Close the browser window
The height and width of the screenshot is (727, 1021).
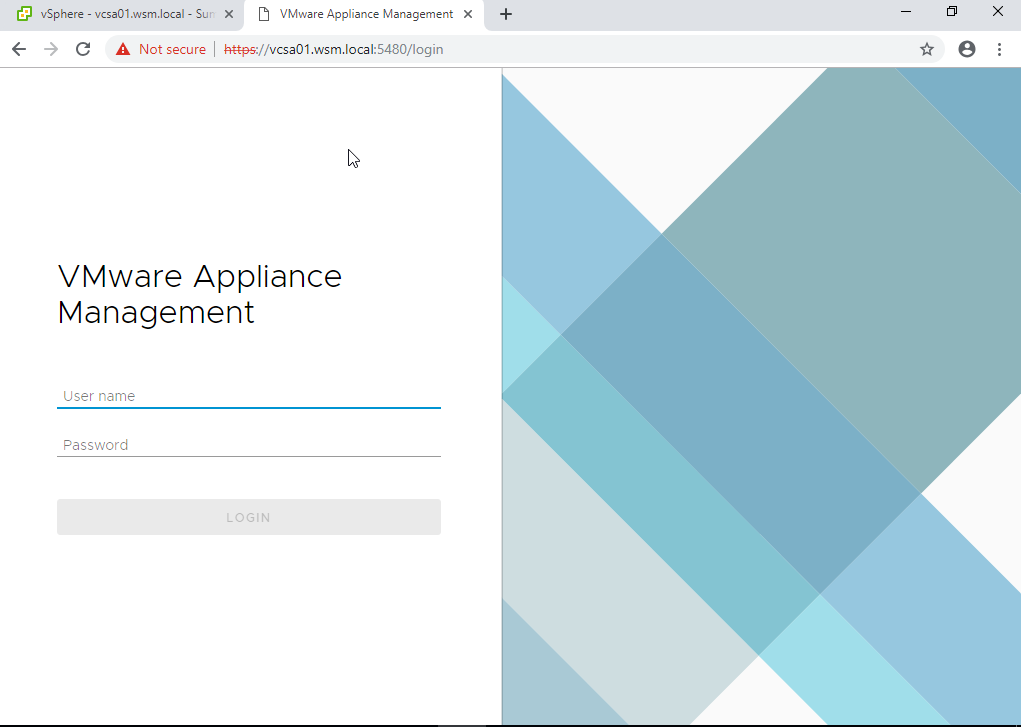[998, 12]
